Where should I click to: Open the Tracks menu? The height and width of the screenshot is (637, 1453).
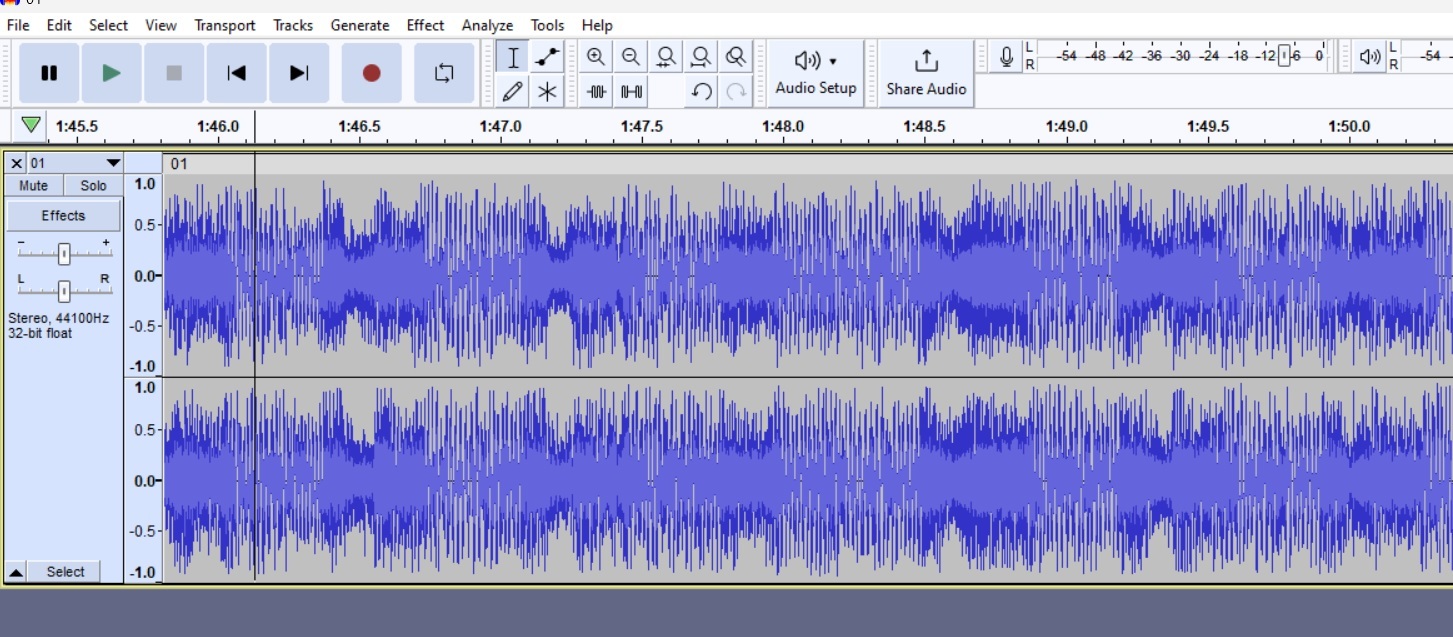point(293,25)
